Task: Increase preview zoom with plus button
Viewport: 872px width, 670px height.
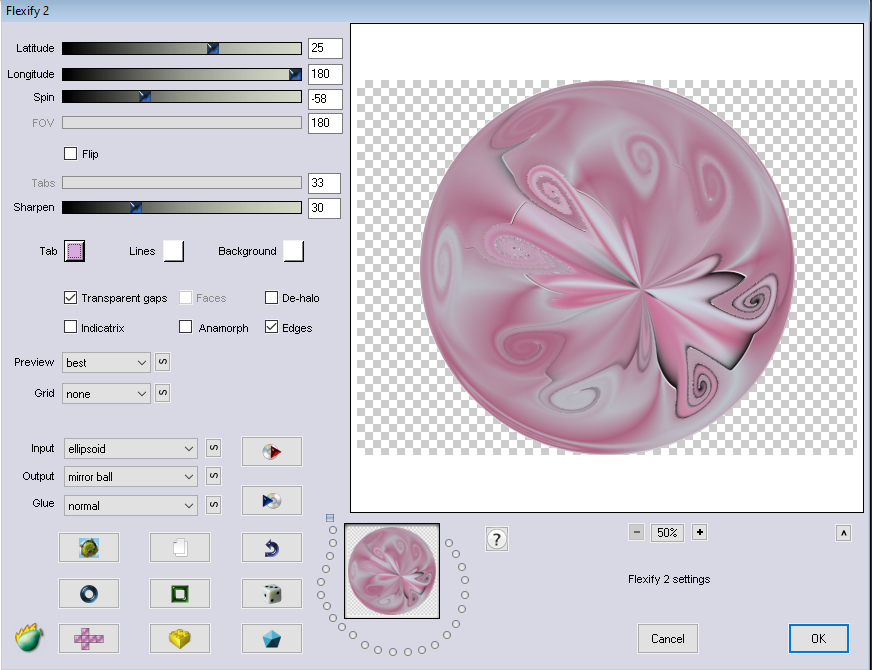Action: tap(699, 532)
